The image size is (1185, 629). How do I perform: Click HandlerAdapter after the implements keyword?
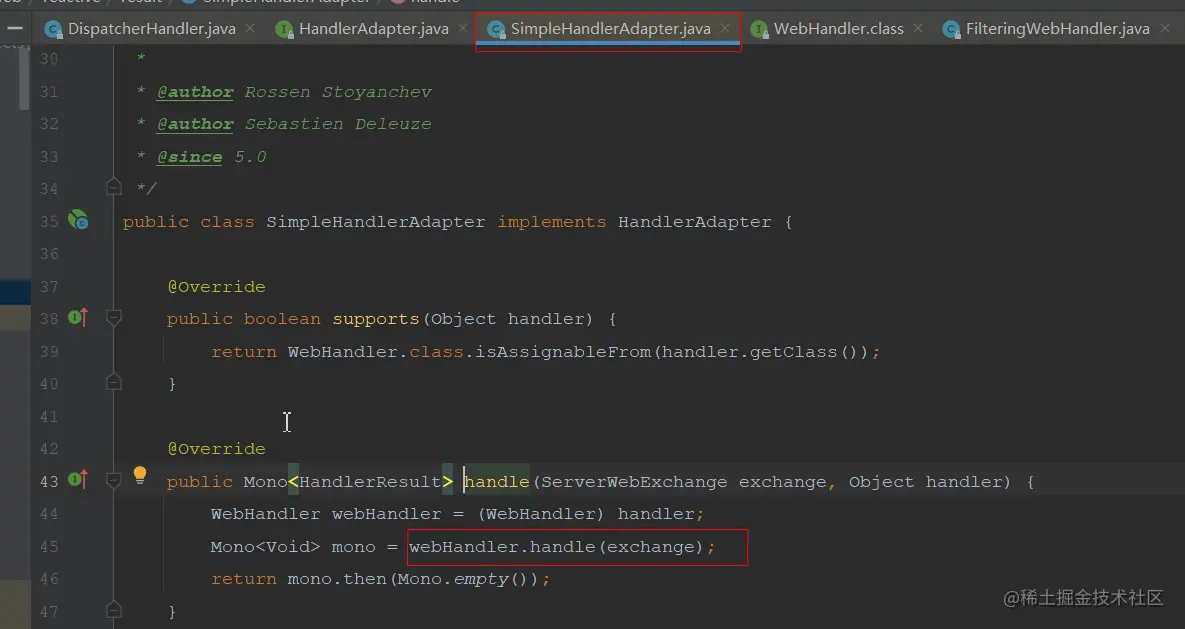point(695,222)
